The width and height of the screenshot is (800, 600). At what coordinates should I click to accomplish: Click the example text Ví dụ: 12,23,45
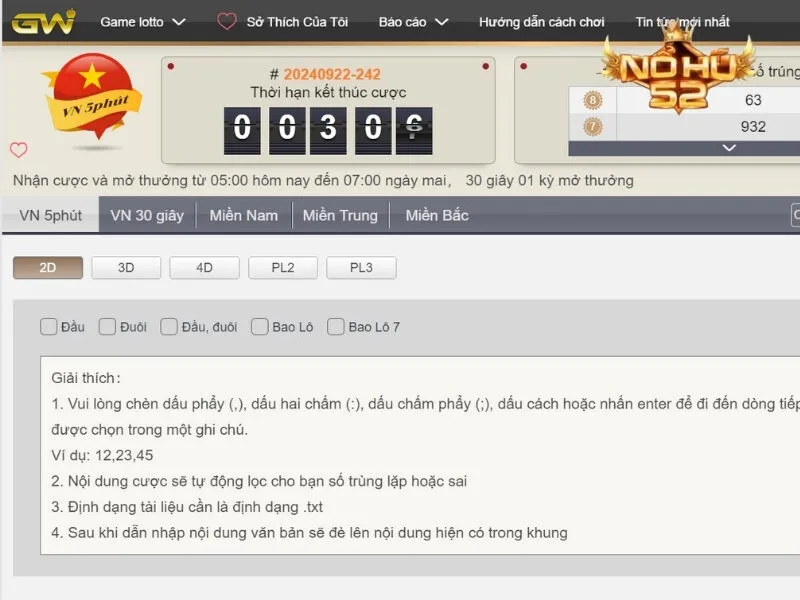tap(102, 455)
